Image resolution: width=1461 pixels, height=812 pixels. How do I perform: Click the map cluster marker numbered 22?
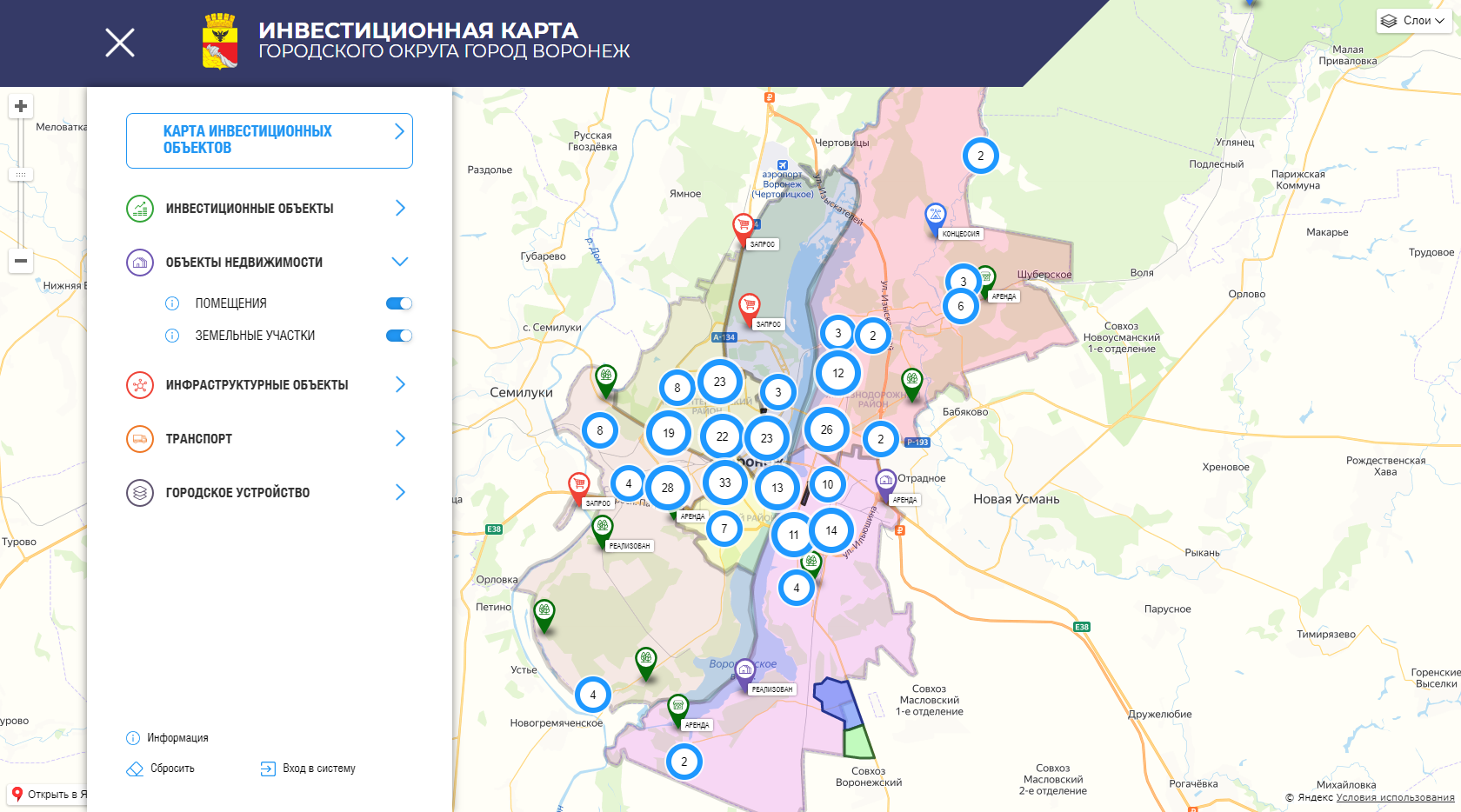coord(723,436)
